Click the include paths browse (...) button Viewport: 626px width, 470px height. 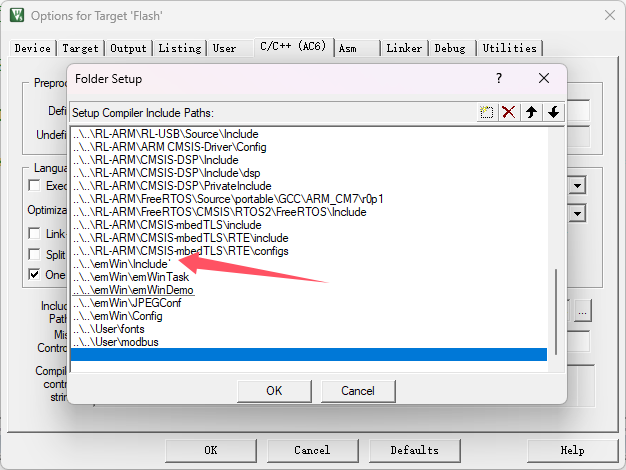point(582,311)
